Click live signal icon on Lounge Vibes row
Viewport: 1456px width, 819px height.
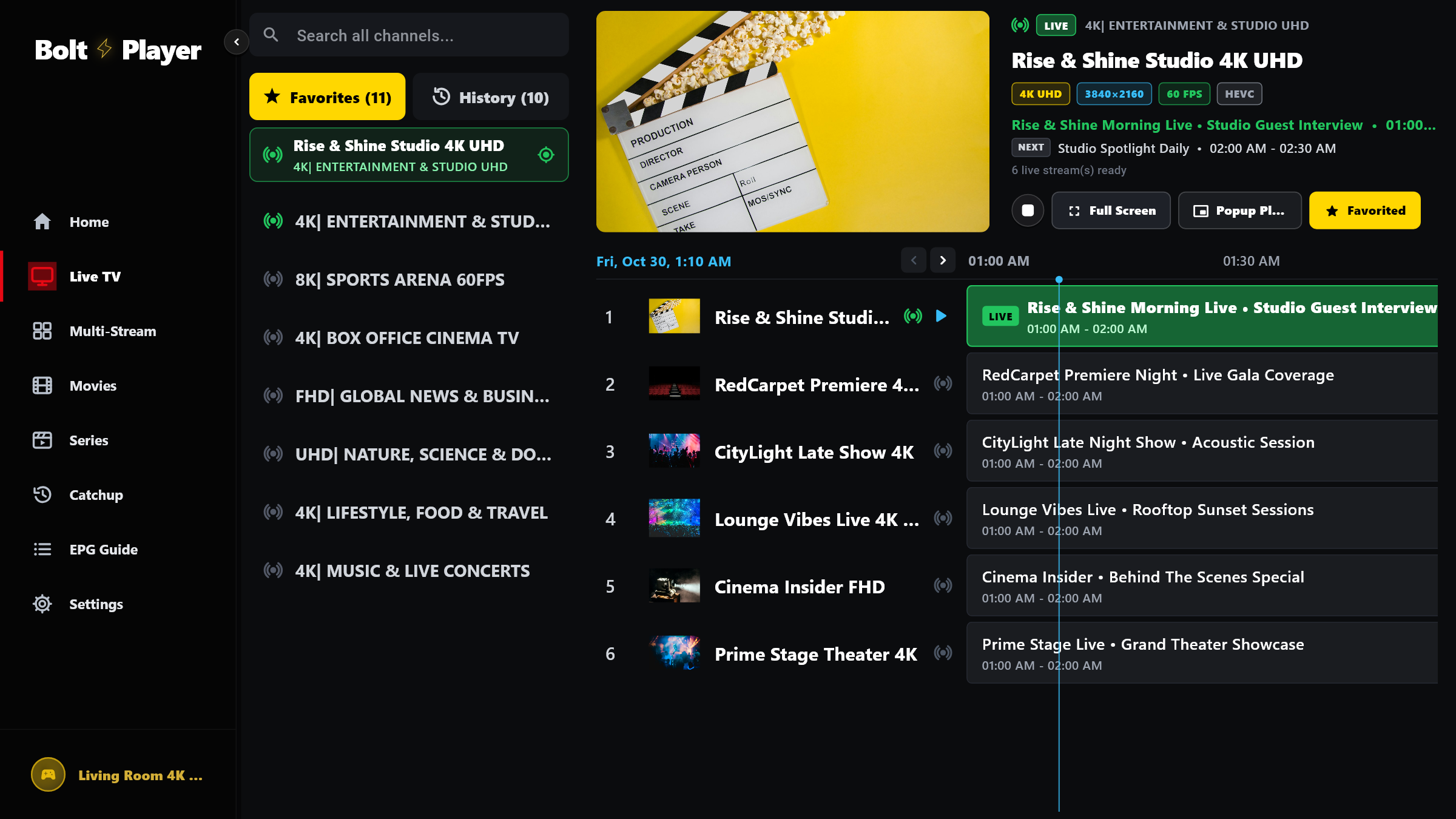tap(943, 518)
